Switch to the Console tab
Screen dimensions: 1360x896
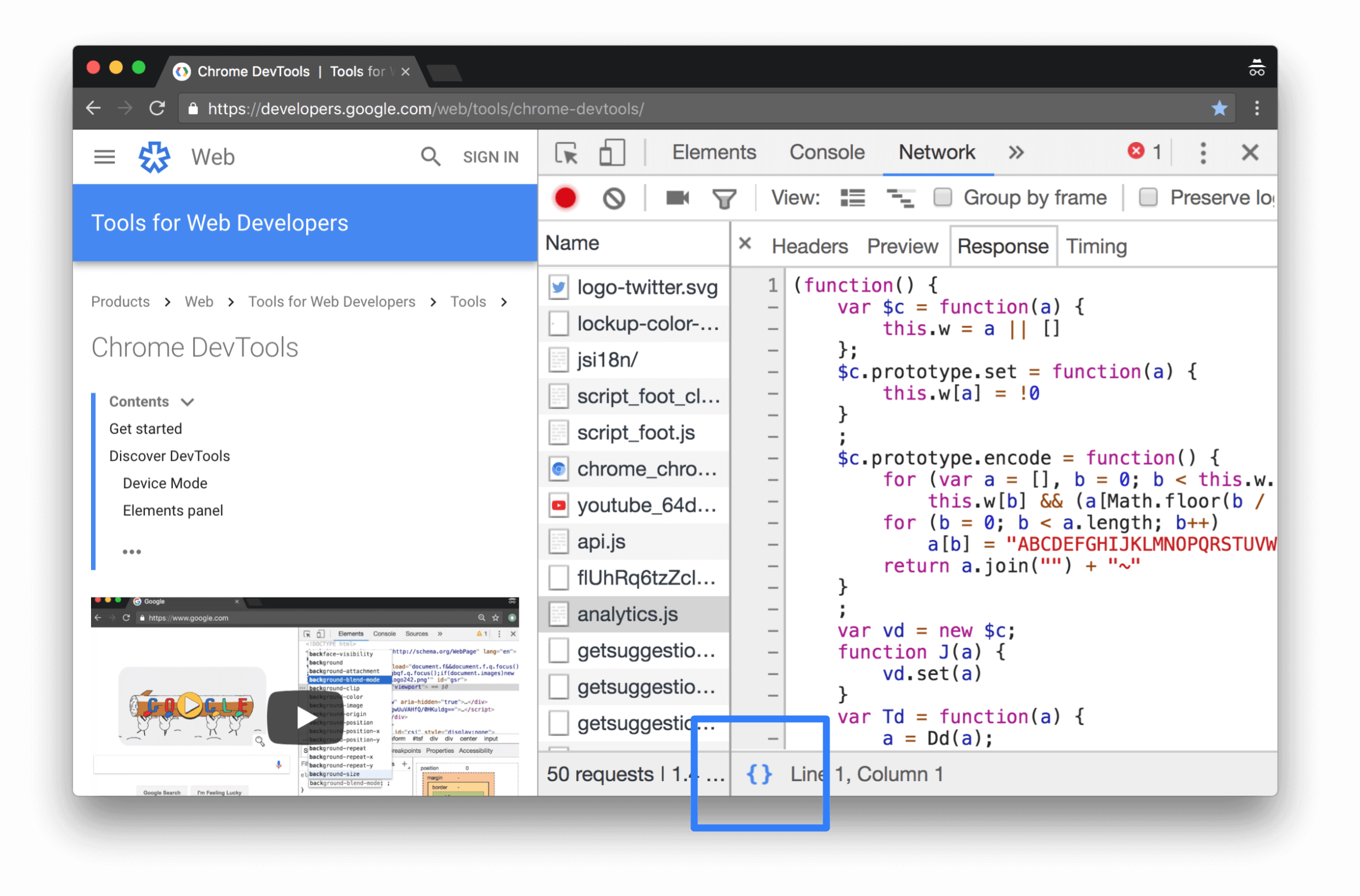826,153
